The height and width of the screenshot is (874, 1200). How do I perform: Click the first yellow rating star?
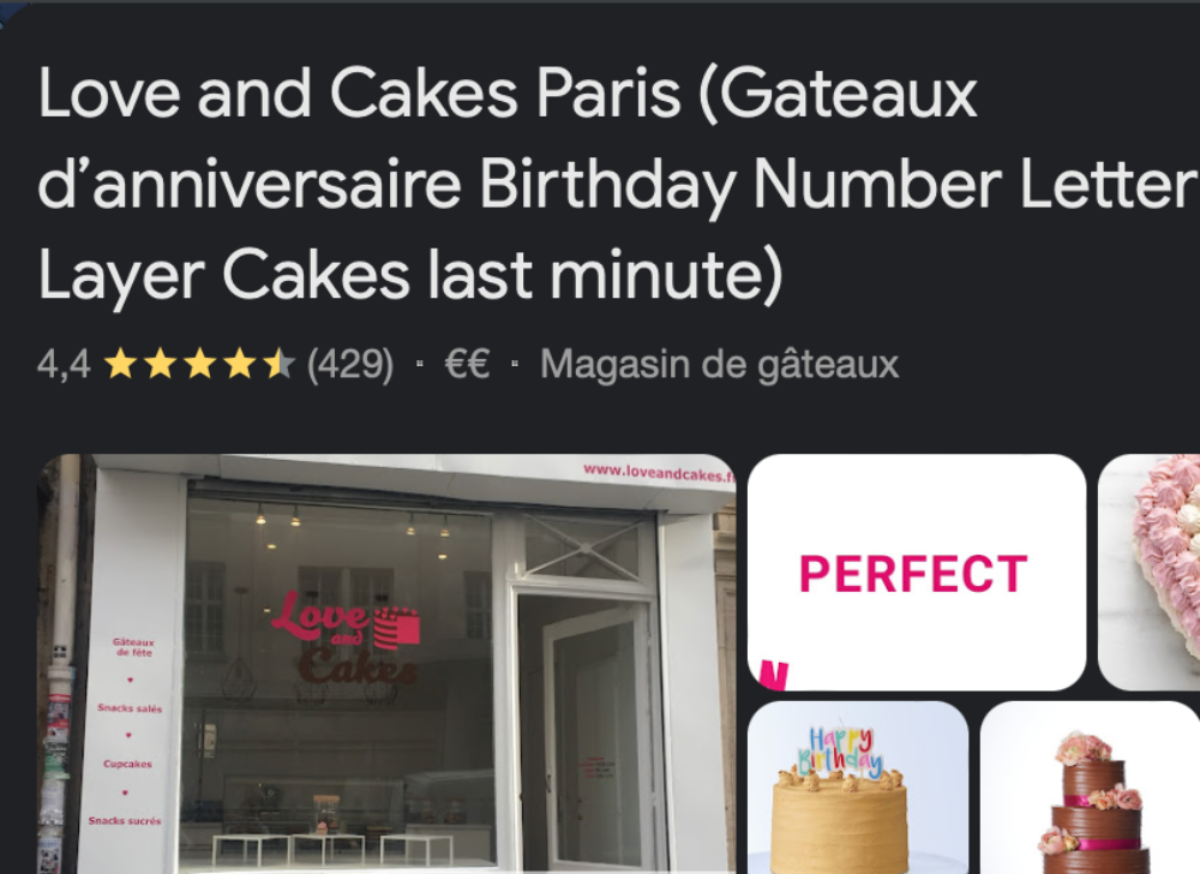pos(121,364)
